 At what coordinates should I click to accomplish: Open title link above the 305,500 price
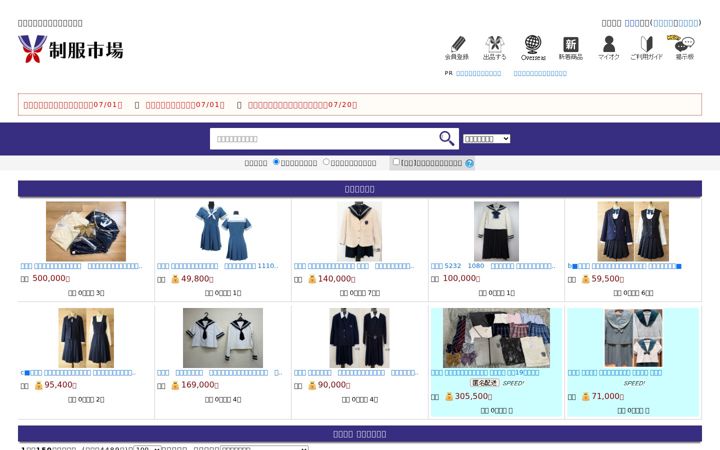(x=485, y=373)
